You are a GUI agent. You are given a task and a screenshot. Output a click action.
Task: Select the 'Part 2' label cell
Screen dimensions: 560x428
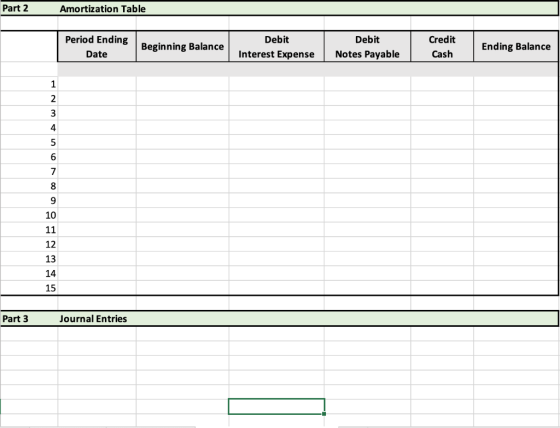pyautogui.click(x=29, y=8)
